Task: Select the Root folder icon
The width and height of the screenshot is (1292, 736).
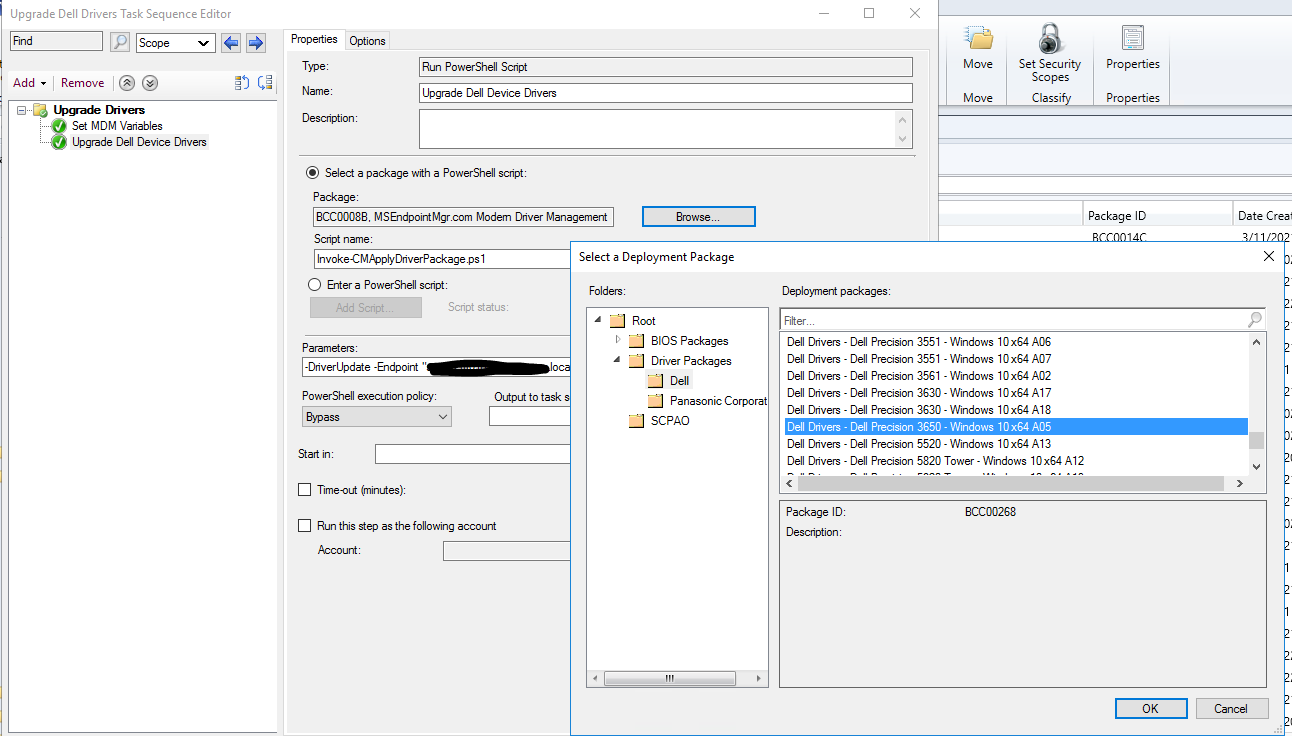Action: 617,321
